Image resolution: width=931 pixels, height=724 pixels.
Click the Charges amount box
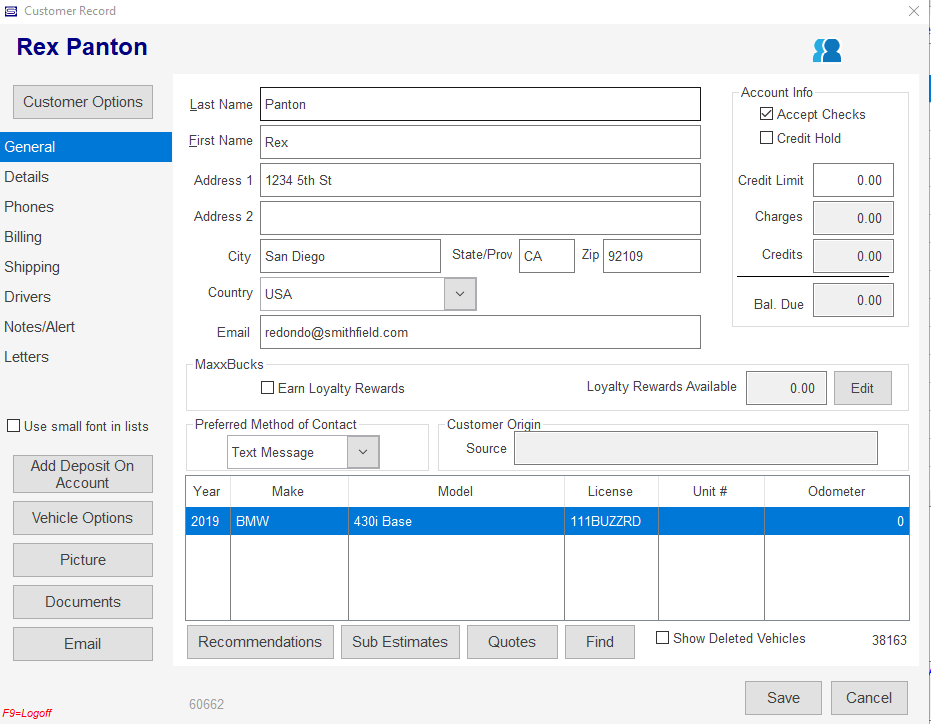pyautogui.click(x=853, y=218)
